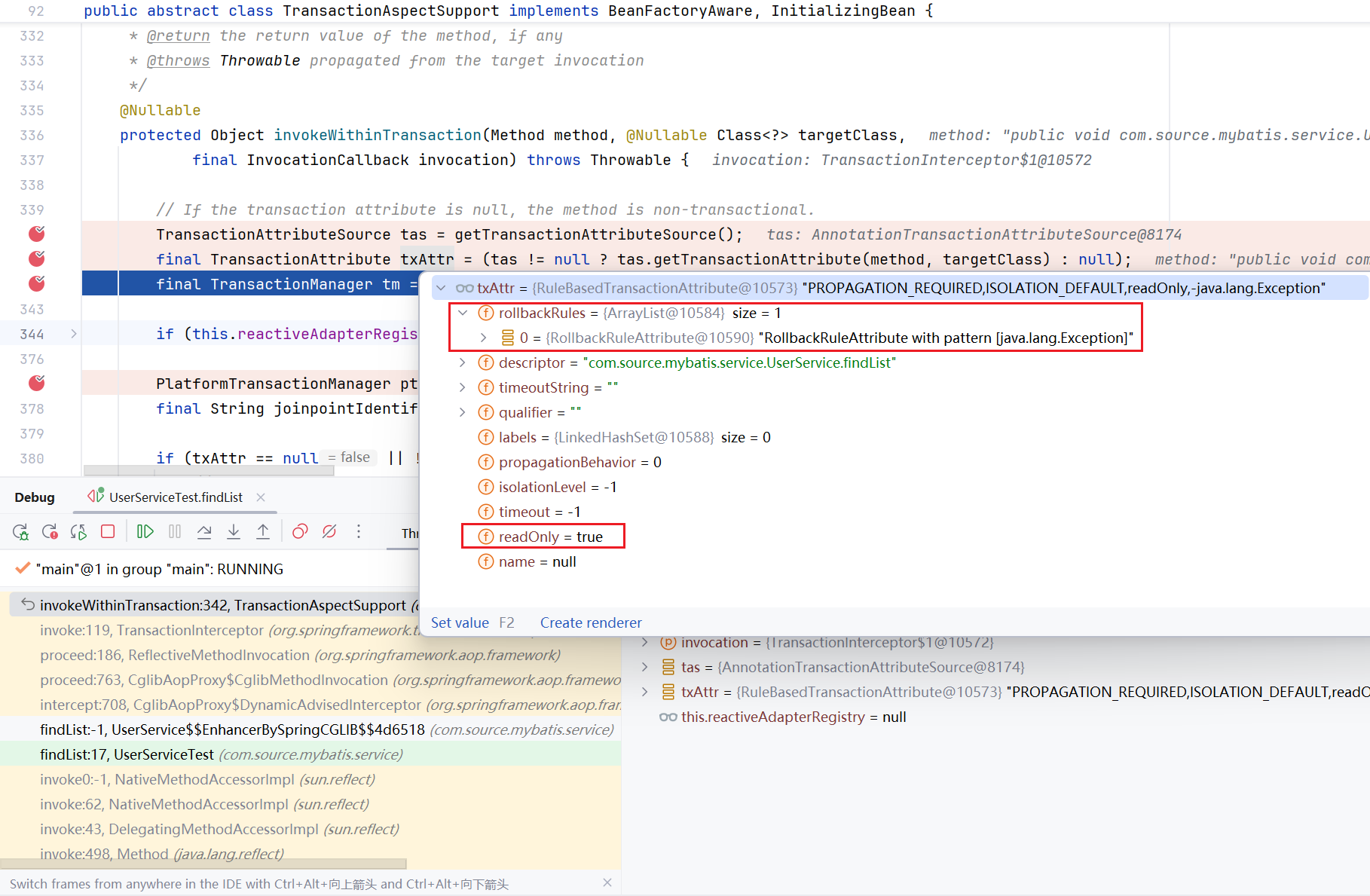Screen dimensions: 1370x896
Task: Step out of the current method
Action: [263, 532]
